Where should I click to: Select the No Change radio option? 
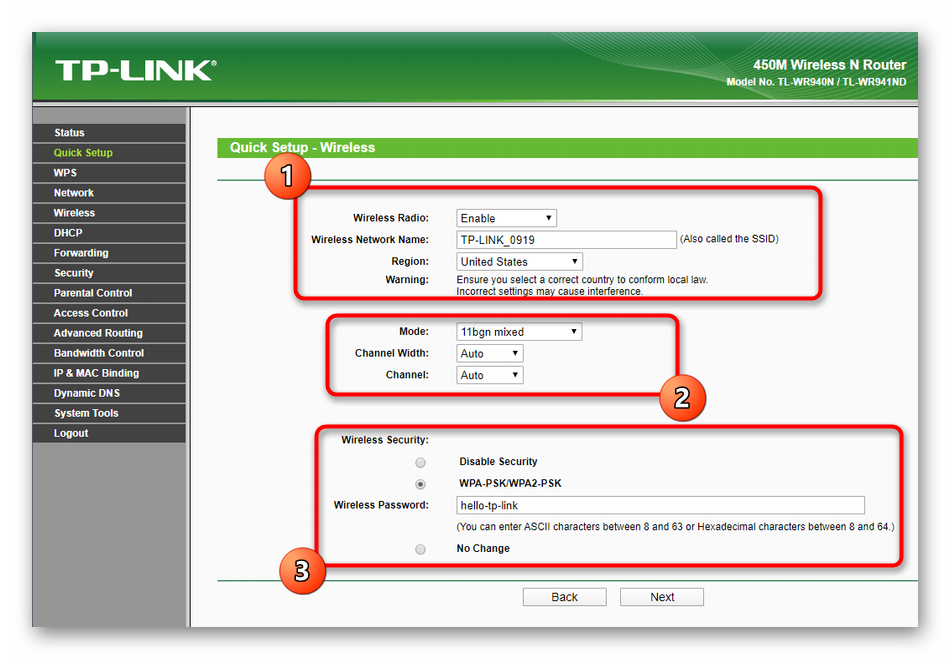tap(420, 549)
